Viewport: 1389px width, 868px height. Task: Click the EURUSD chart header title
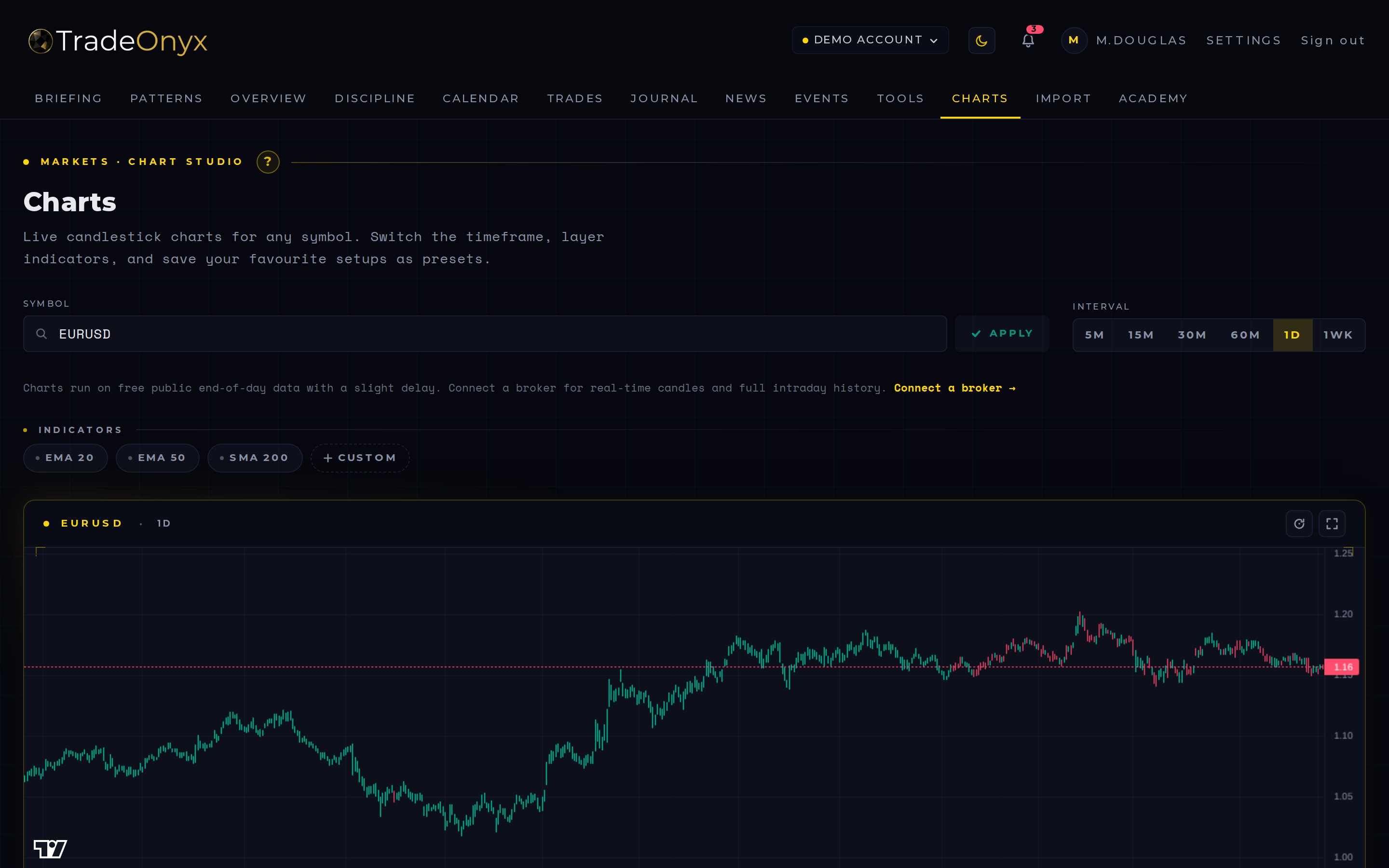92,524
